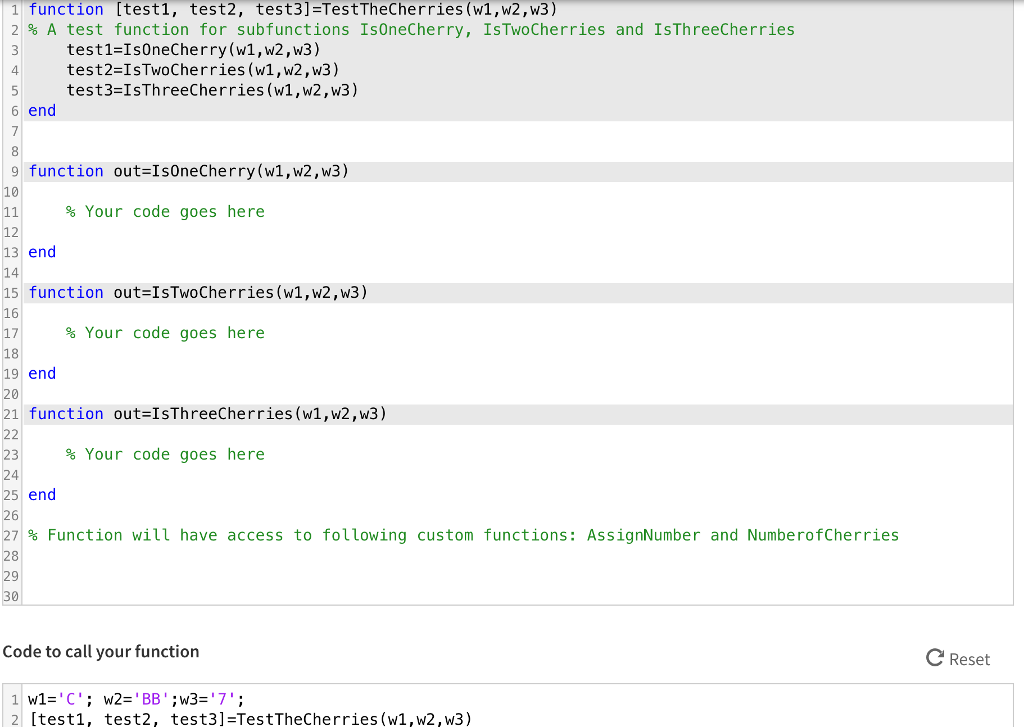The image size is (1024, 727).
Task: Click line number 27 in the gutter
Action: tap(11, 536)
